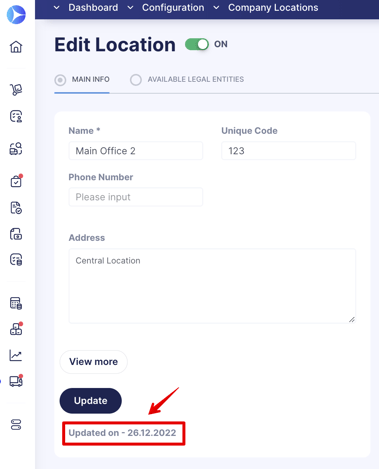Toggle the Edit Location ON switch
Viewport: 379px width, 469px height.
click(197, 44)
